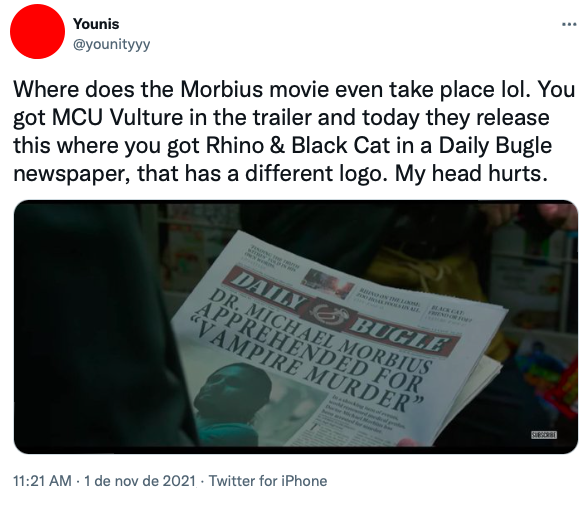Click Rhino & Black Cat in tweet text
Viewport: 582px width, 505px height.
pyautogui.click(x=298, y=145)
